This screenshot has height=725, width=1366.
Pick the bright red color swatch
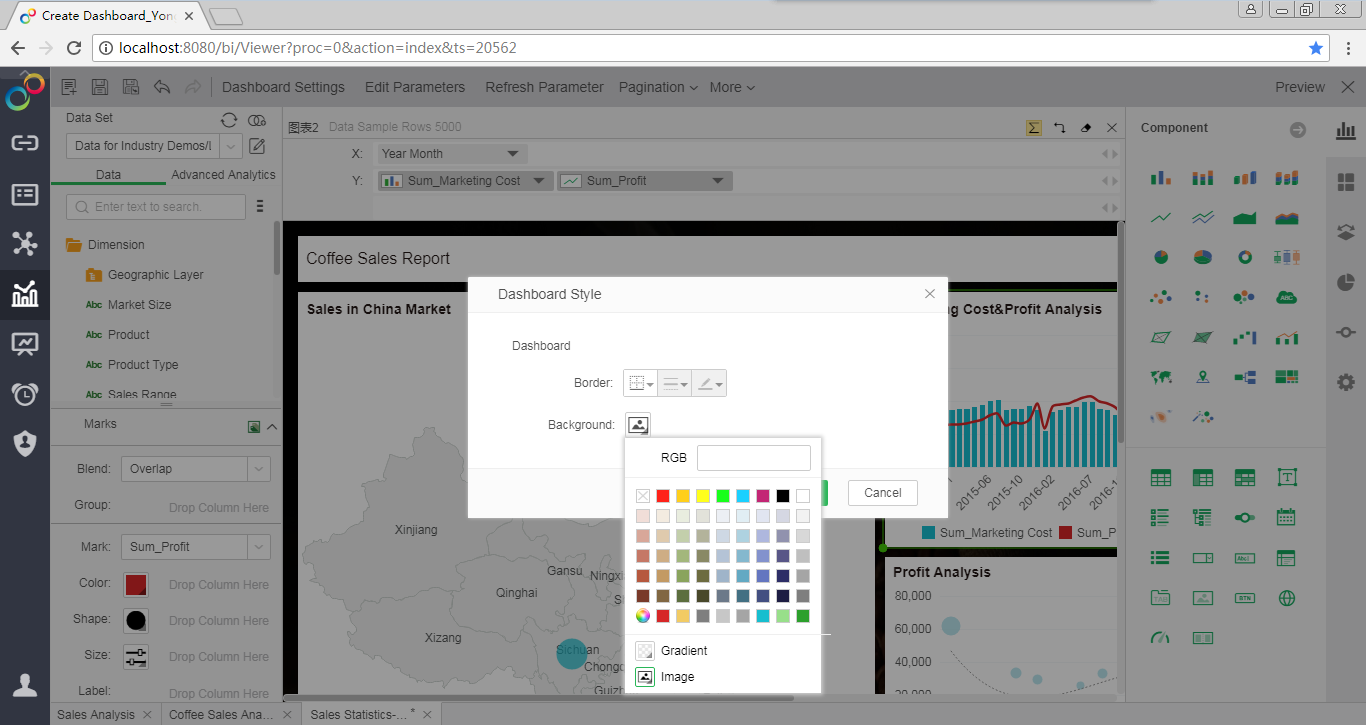coord(663,496)
